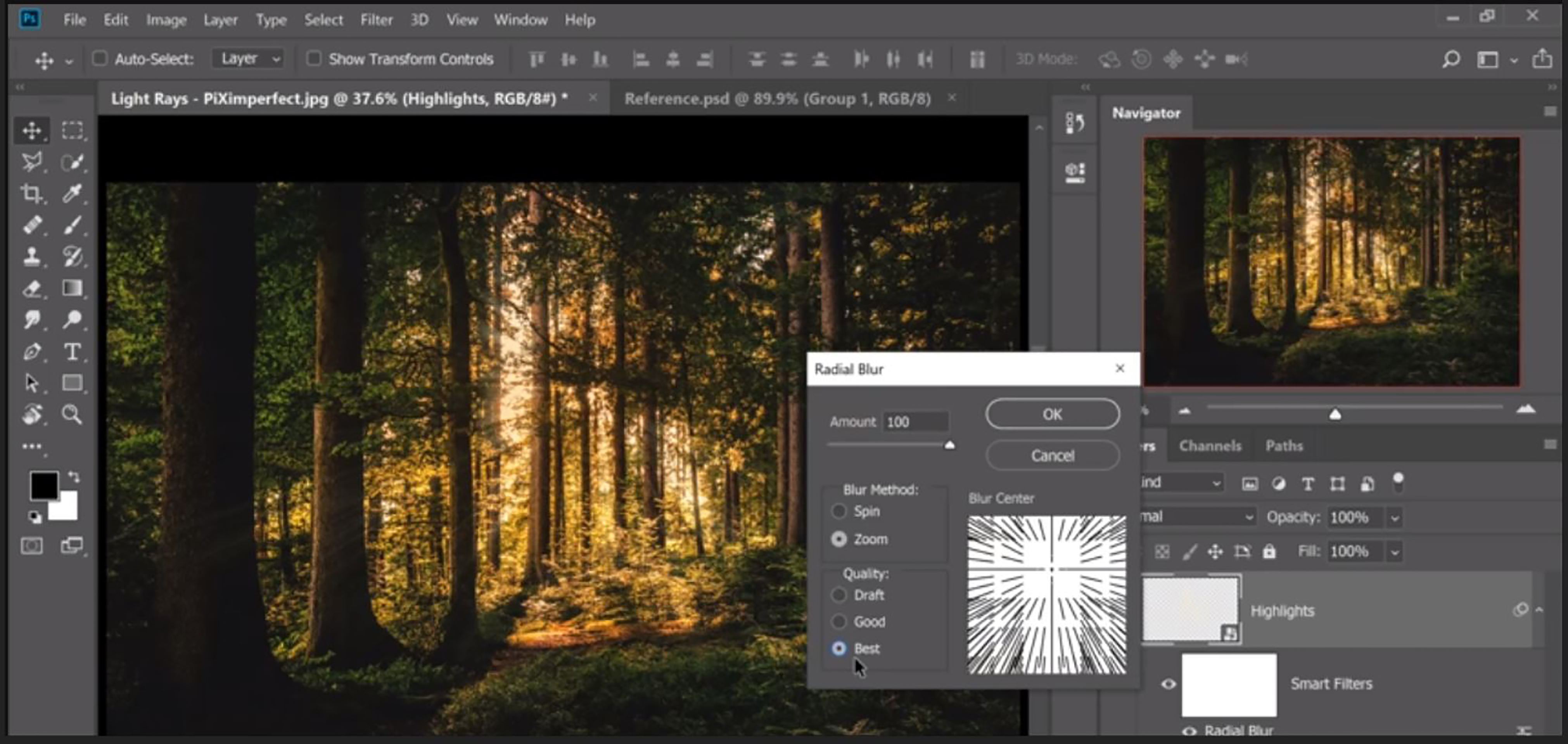Toggle Radial Blur filter visibility

pyautogui.click(x=1189, y=731)
